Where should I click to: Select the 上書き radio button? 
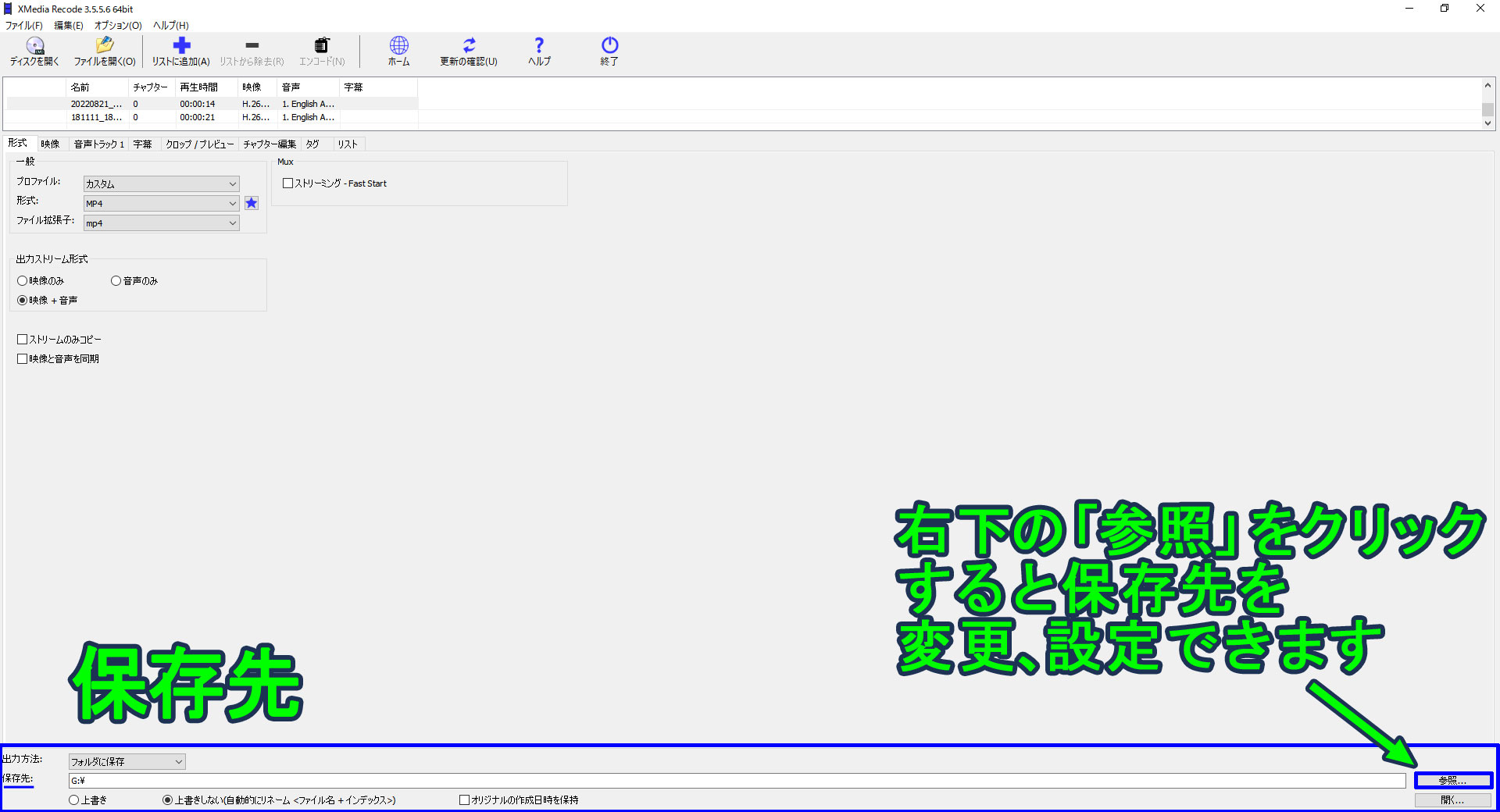tap(87, 800)
